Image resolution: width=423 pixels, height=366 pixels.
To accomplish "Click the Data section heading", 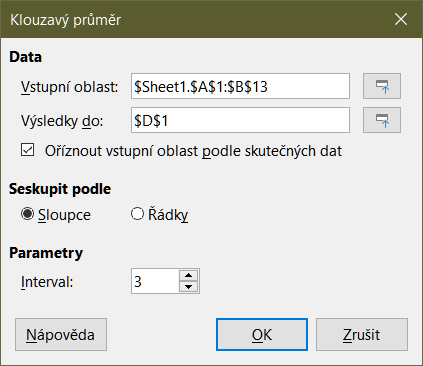I will pos(26,57).
